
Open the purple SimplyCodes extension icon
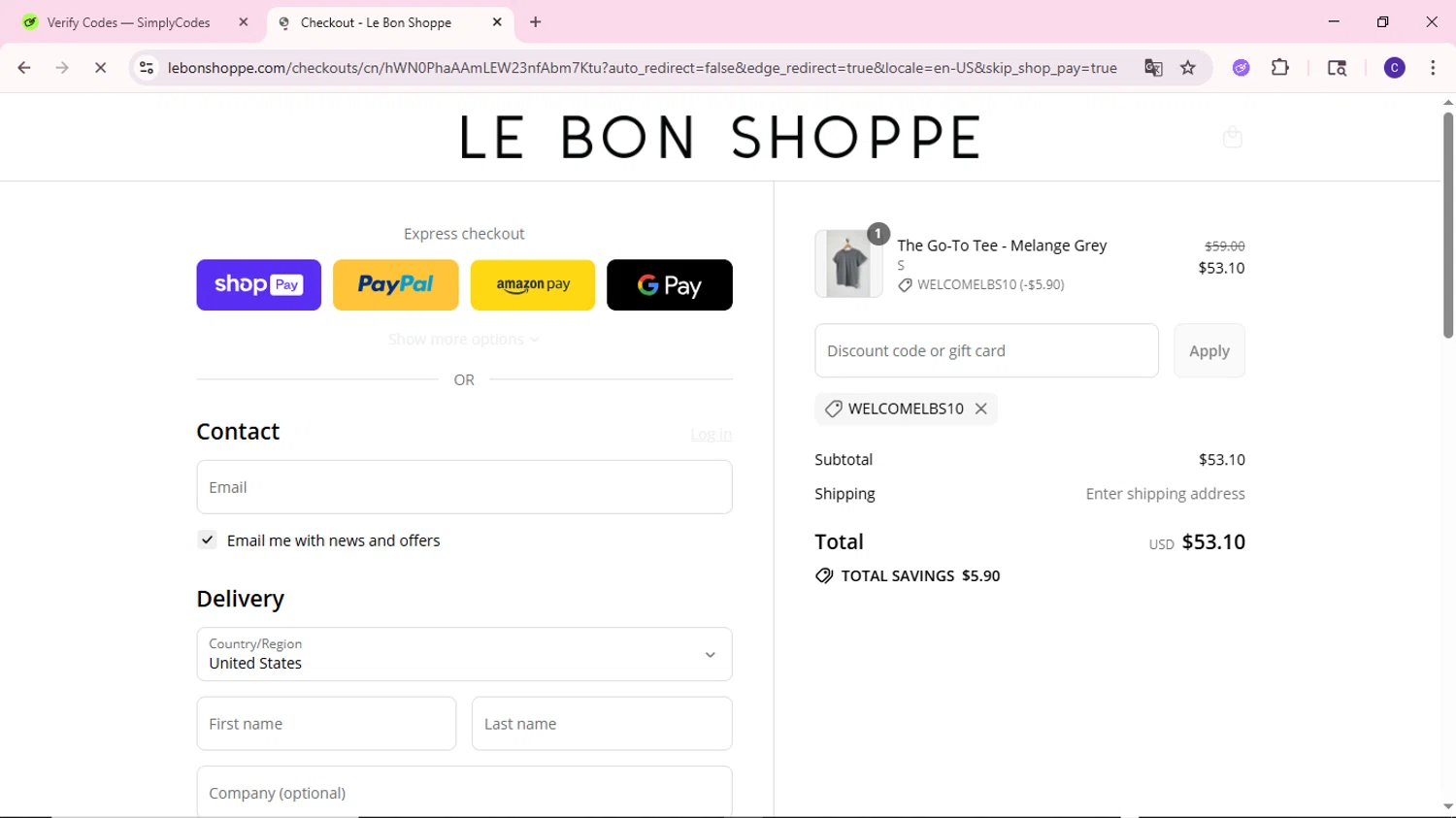pos(1241,68)
